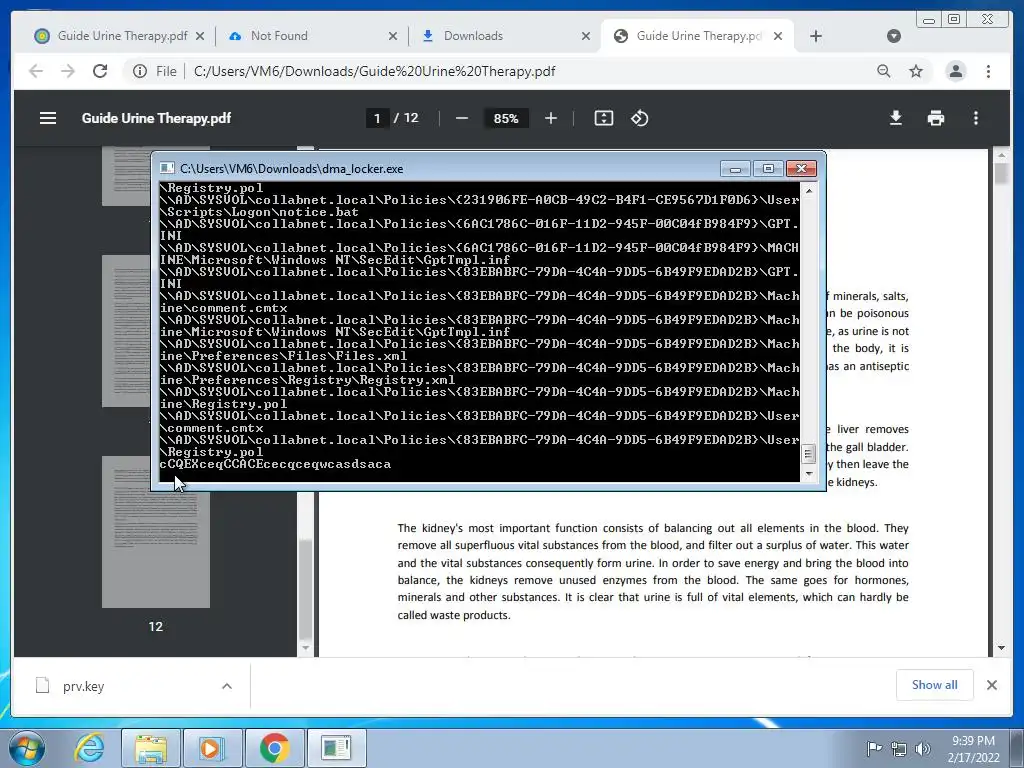This screenshot has height=768, width=1024.
Task: Go forward in browser history
Action: [x=68, y=71]
